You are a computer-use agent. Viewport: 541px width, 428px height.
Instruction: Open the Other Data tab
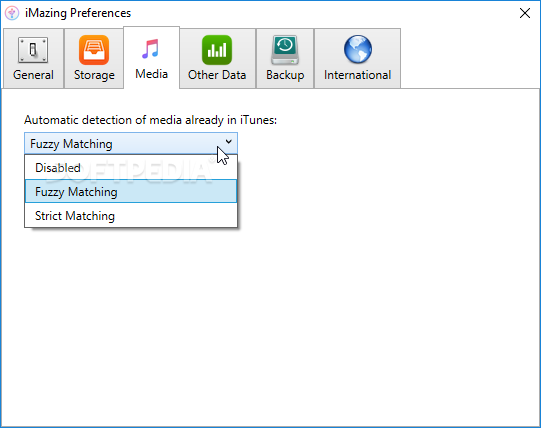[x=217, y=58]
